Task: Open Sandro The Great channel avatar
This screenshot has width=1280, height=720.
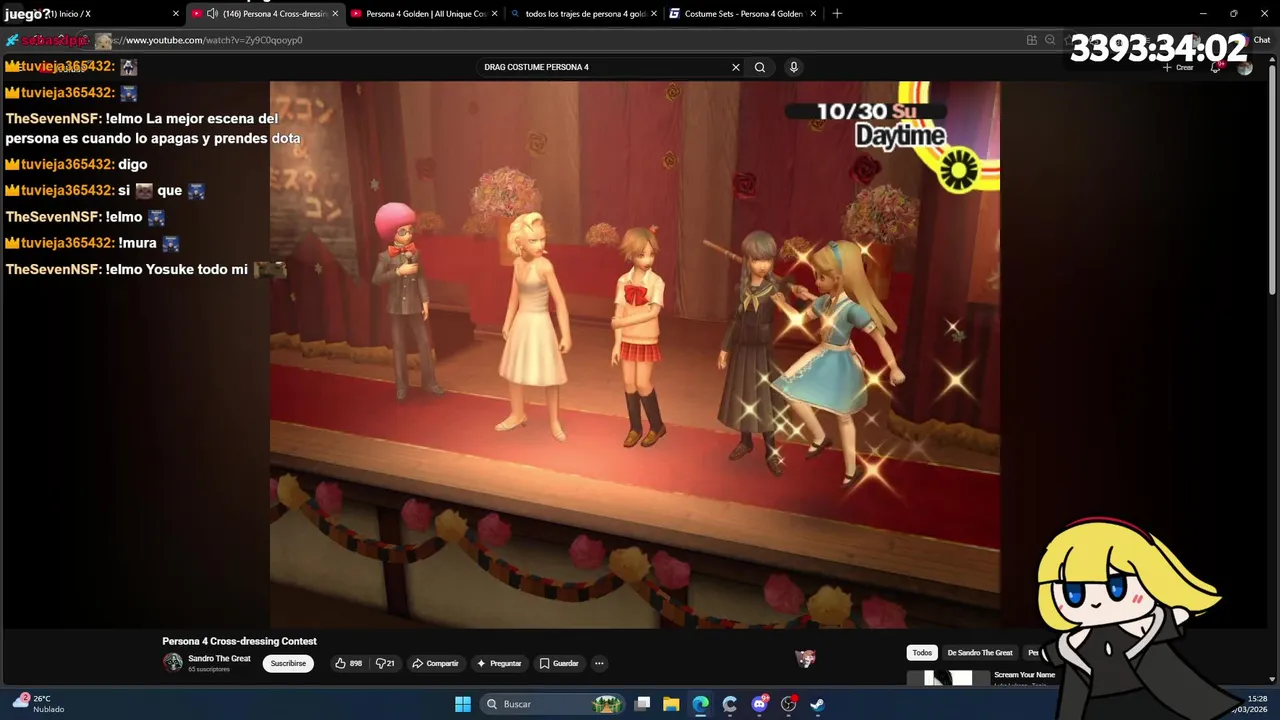Action: click(173, 662)
